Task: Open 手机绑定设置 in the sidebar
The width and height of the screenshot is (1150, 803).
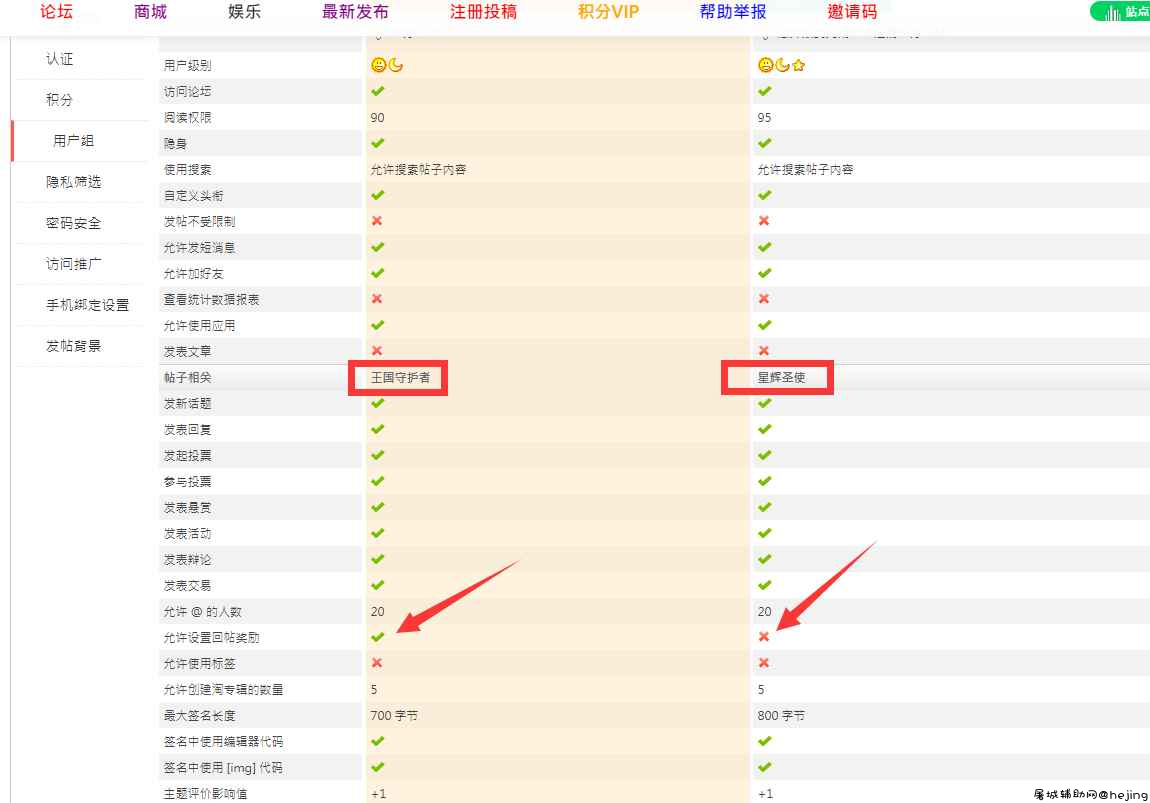Action: [87, 305]
